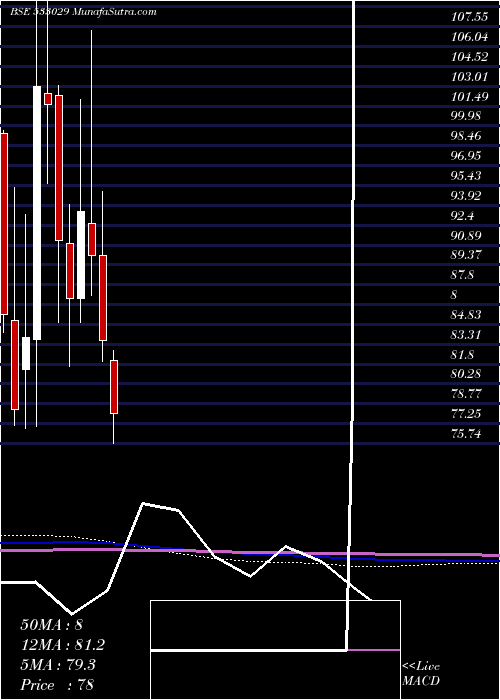The image size is (500, 700).
Task: Select the 78.77 price axis label
Action: pyautogui.click(x=466, y=394)
